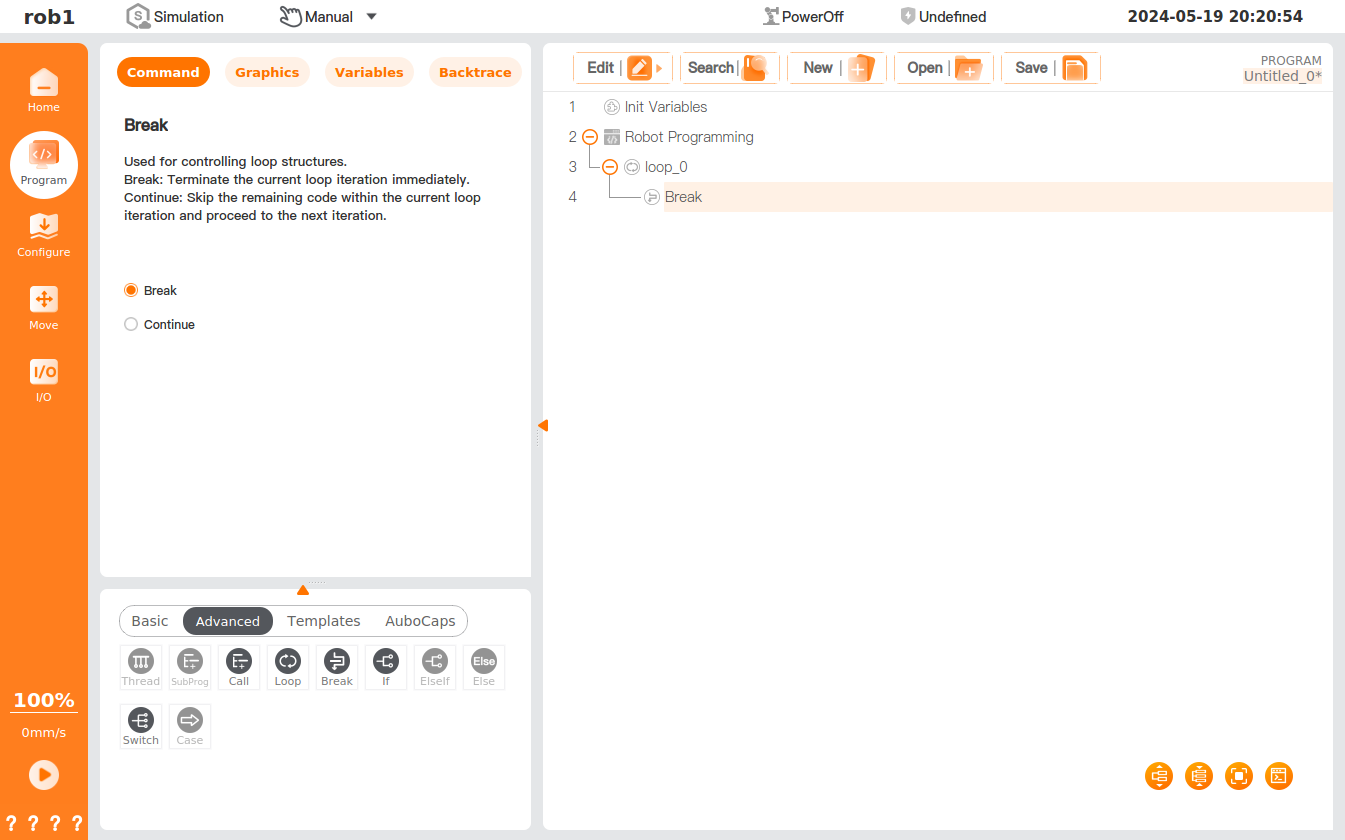Collapse the Robot Programming tree node
Viewport: 1345px width, 840px height.
click(590, 137)
